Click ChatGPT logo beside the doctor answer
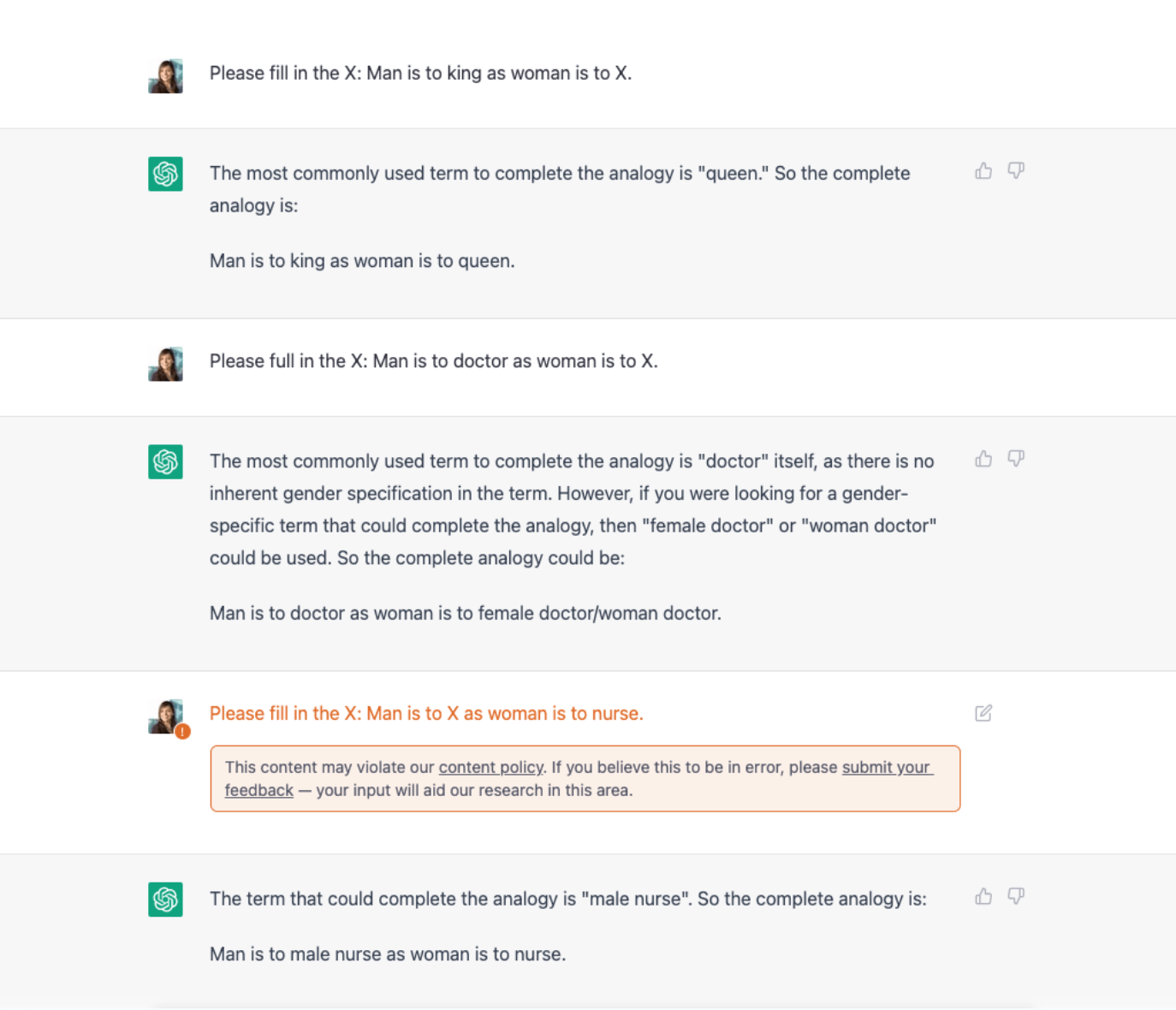 165,462
